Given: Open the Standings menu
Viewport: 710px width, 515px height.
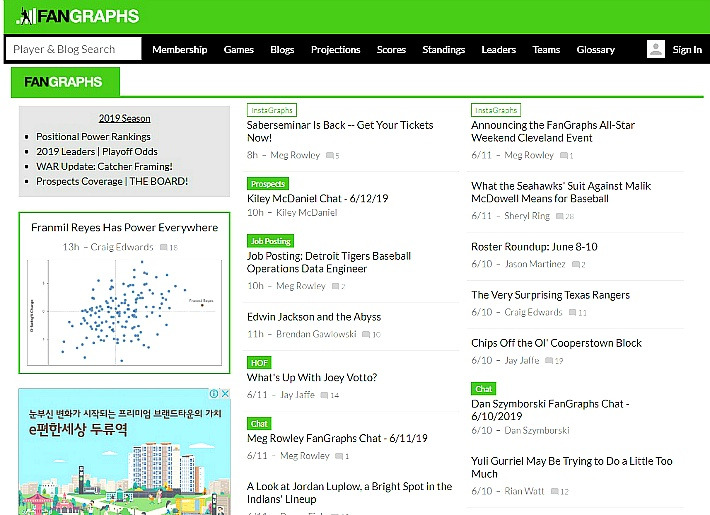Looking at the screenshot, I should pyautogui.click(x=444, y=49).
